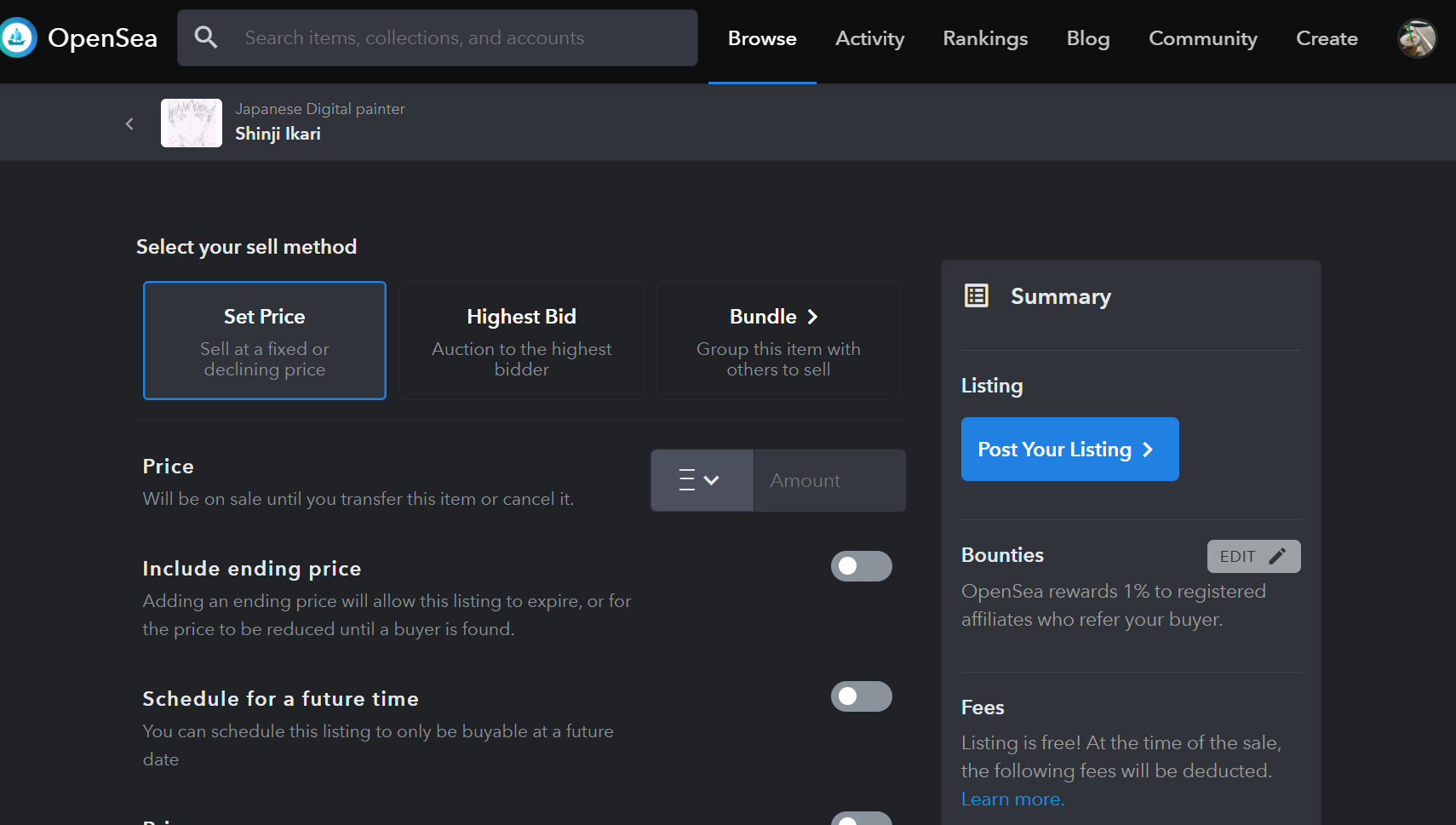Screen dimensions: 1456x825
Task: Open the Activity menu
Action: 869,38
